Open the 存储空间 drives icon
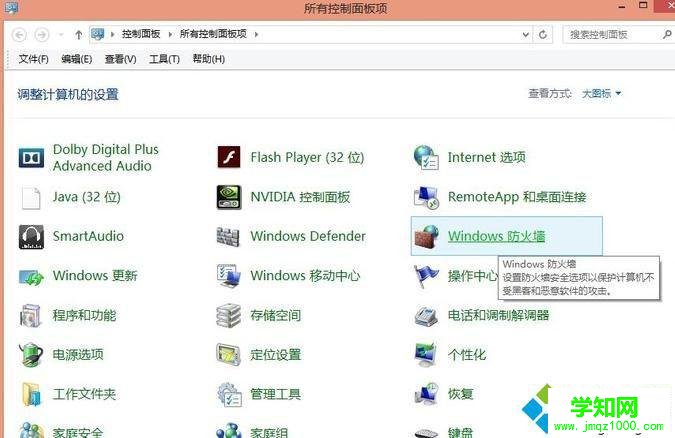Viewport: 675px width, 438px height. point(229,315)
